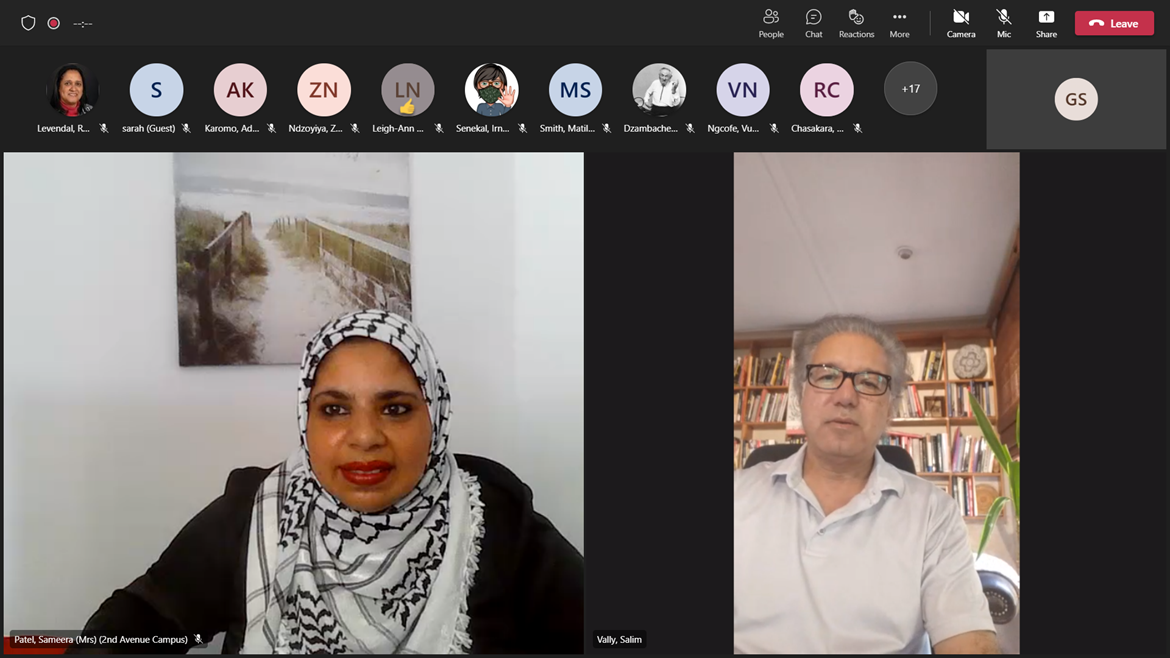The image size is (1170, 658).
Task: Select Patel, Sameera's video feed
Action: click(294, 403)
